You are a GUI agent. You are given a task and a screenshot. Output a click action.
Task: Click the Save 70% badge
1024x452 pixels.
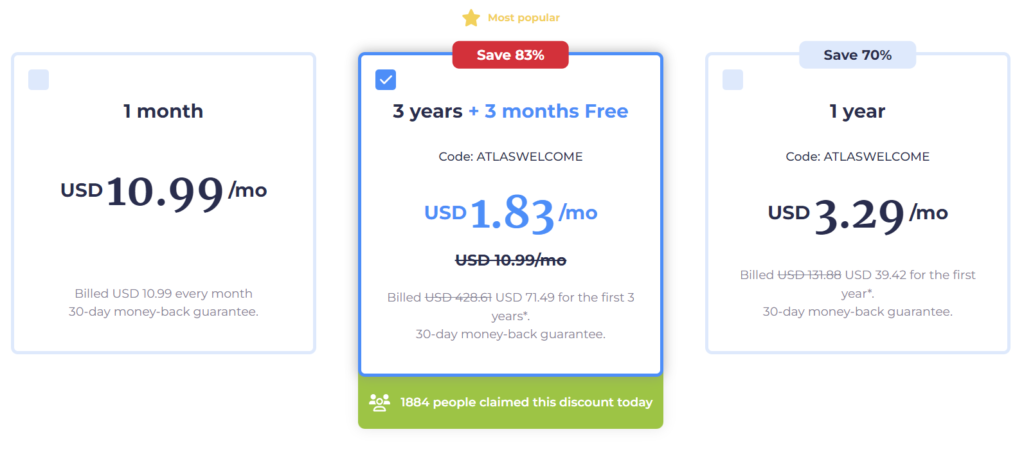[857, 55]
